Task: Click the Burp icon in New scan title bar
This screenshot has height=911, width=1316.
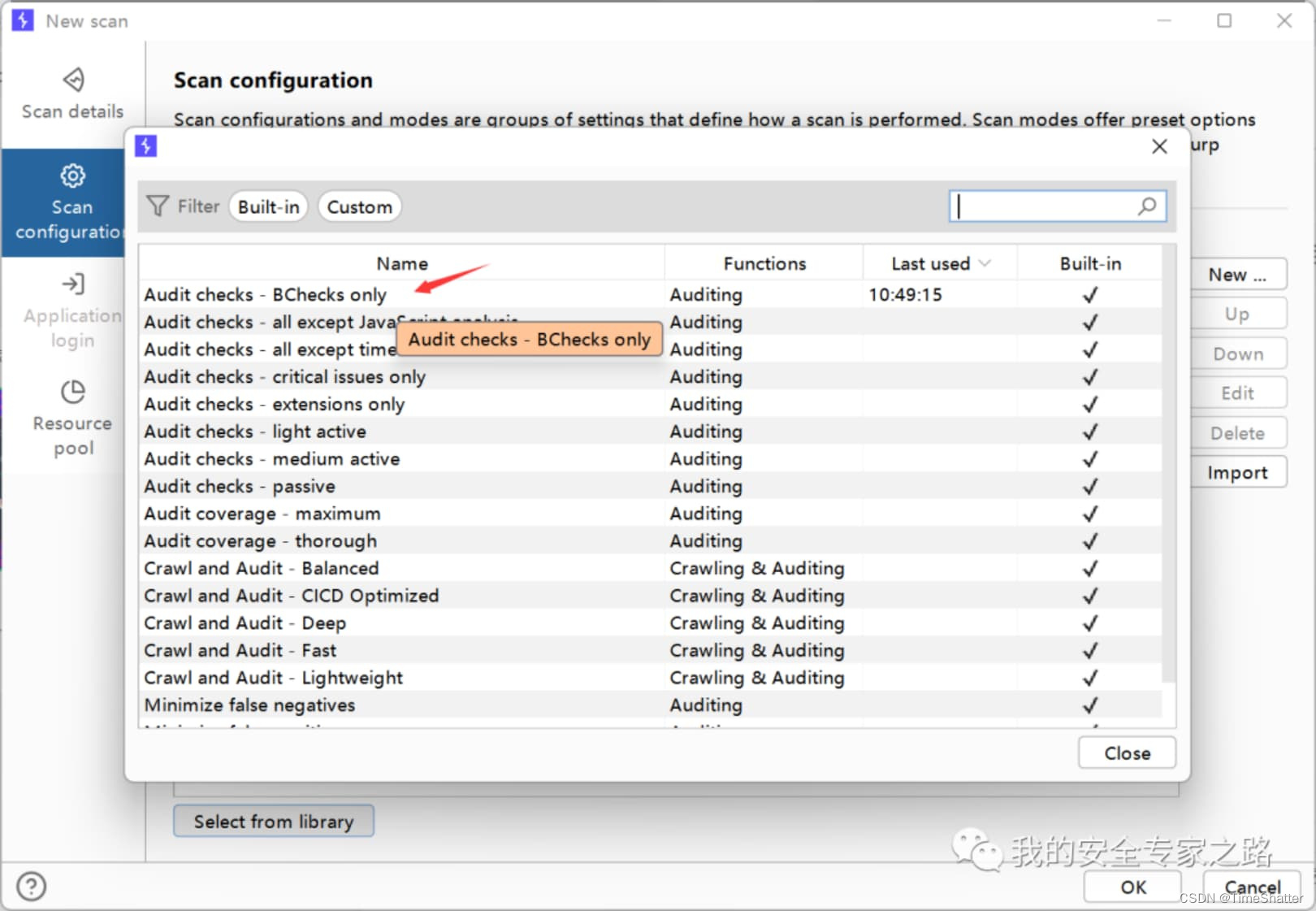Action: tap(23, 20)
